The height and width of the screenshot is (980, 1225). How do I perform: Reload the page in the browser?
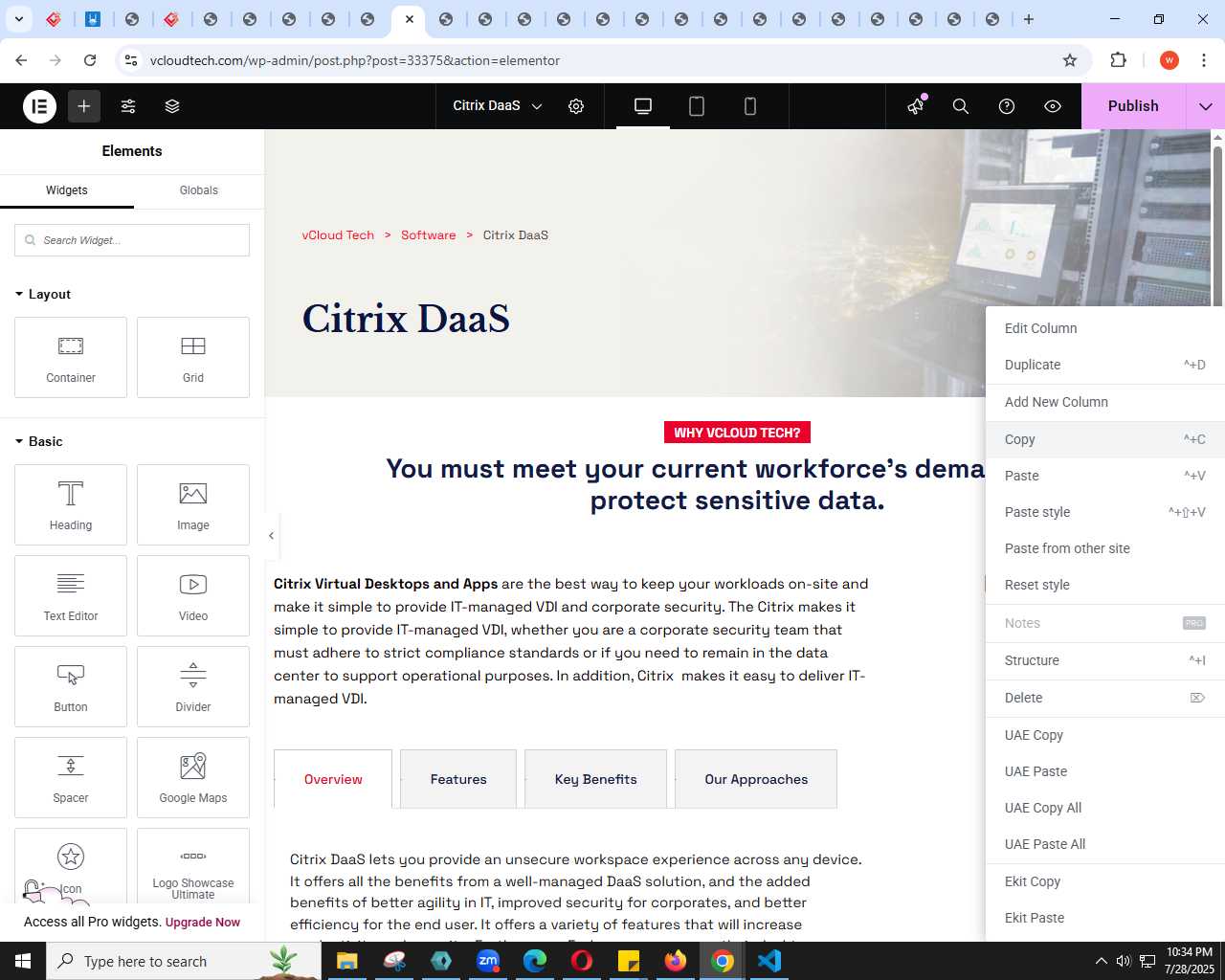(x=90, y=60)
